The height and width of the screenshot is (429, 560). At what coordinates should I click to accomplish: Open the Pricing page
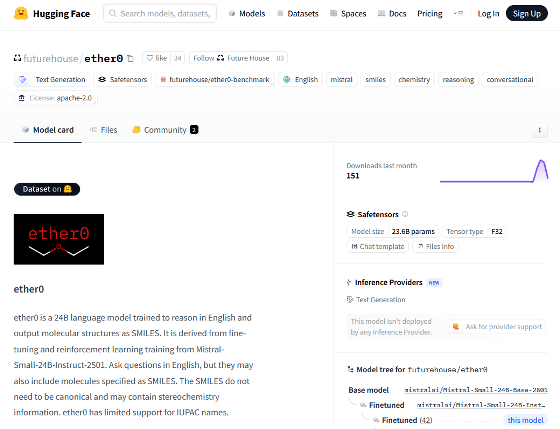point(430,14)
